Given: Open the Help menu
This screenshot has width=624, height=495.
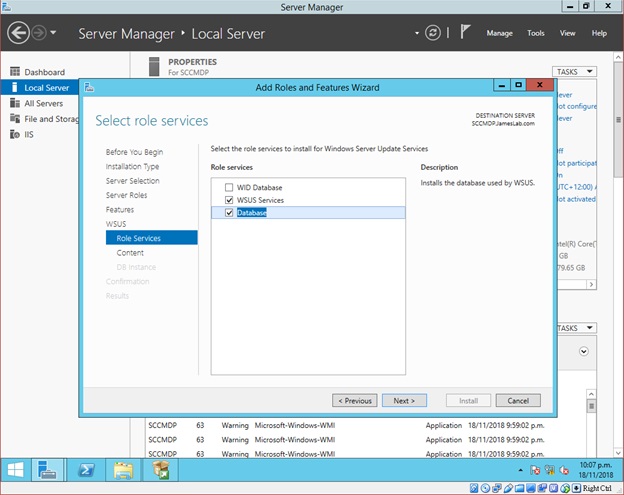Looking at the screenshot, I should pyautogui.click(x=599, y=33).
